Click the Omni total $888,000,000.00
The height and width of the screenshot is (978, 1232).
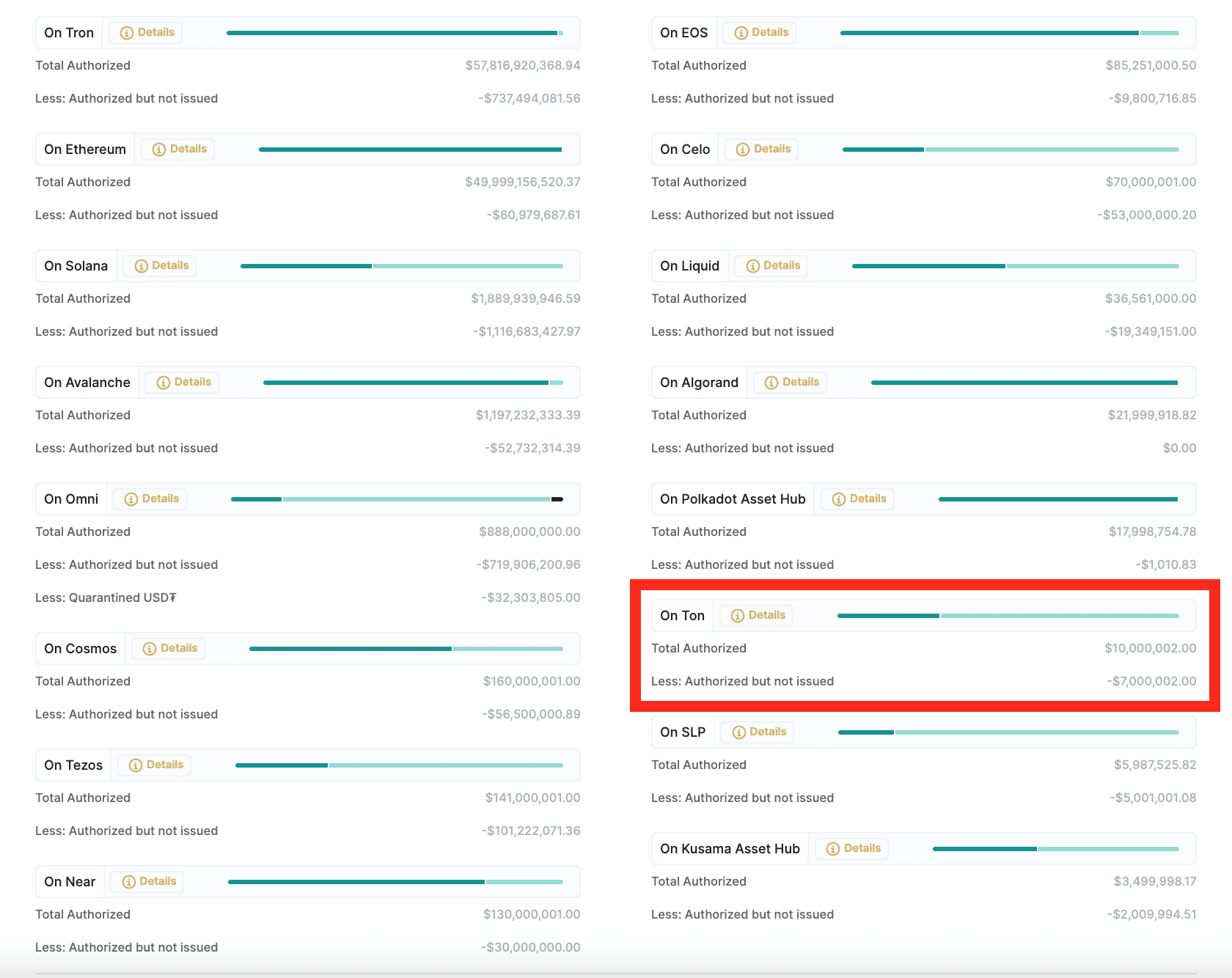point(530,532)
